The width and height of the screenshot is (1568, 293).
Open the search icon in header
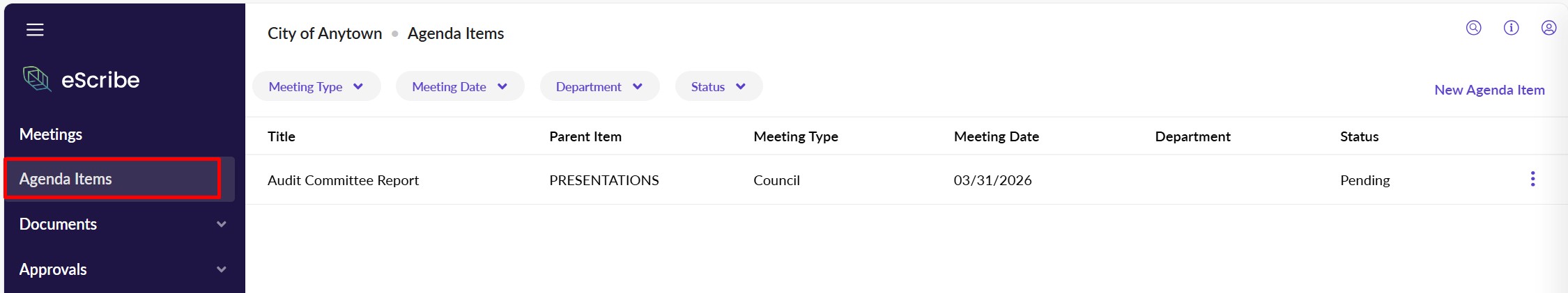tap(1473, 28)
